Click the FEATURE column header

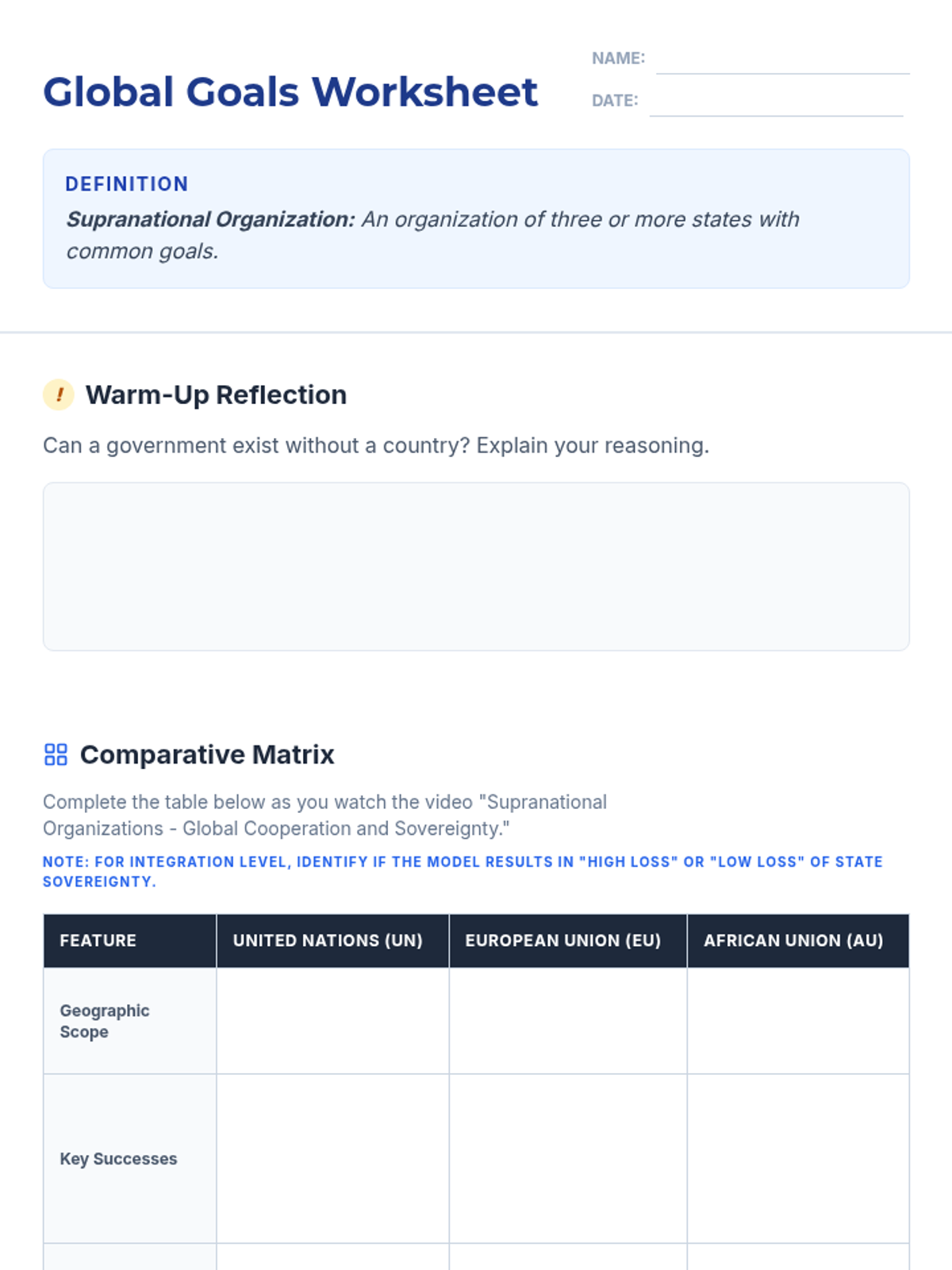98,941
